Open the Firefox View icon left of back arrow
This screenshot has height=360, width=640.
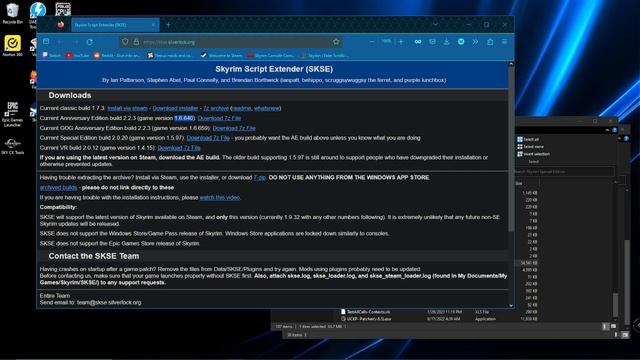[x=46, y=42]
